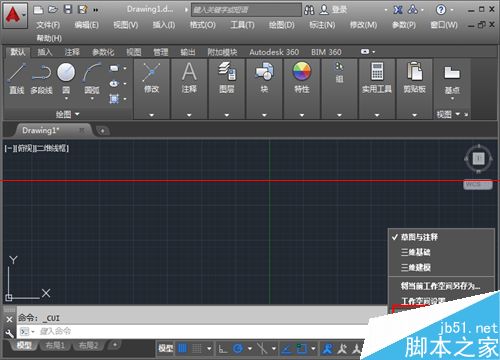This screenshot has width=500, height=360.
Task: Click the 键入命令 command input line
Action: (x=200, y=331)
